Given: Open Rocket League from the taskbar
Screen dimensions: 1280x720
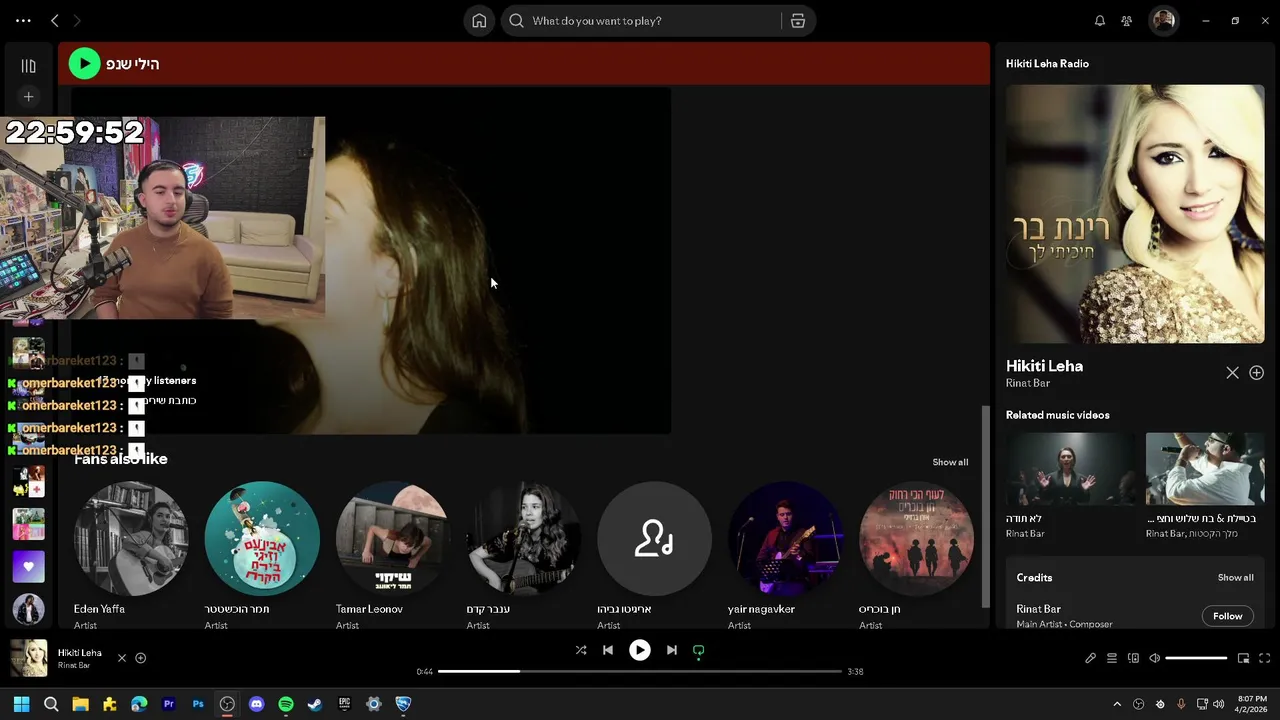Looking at the screenshot, I should click(x=403, y=704).
